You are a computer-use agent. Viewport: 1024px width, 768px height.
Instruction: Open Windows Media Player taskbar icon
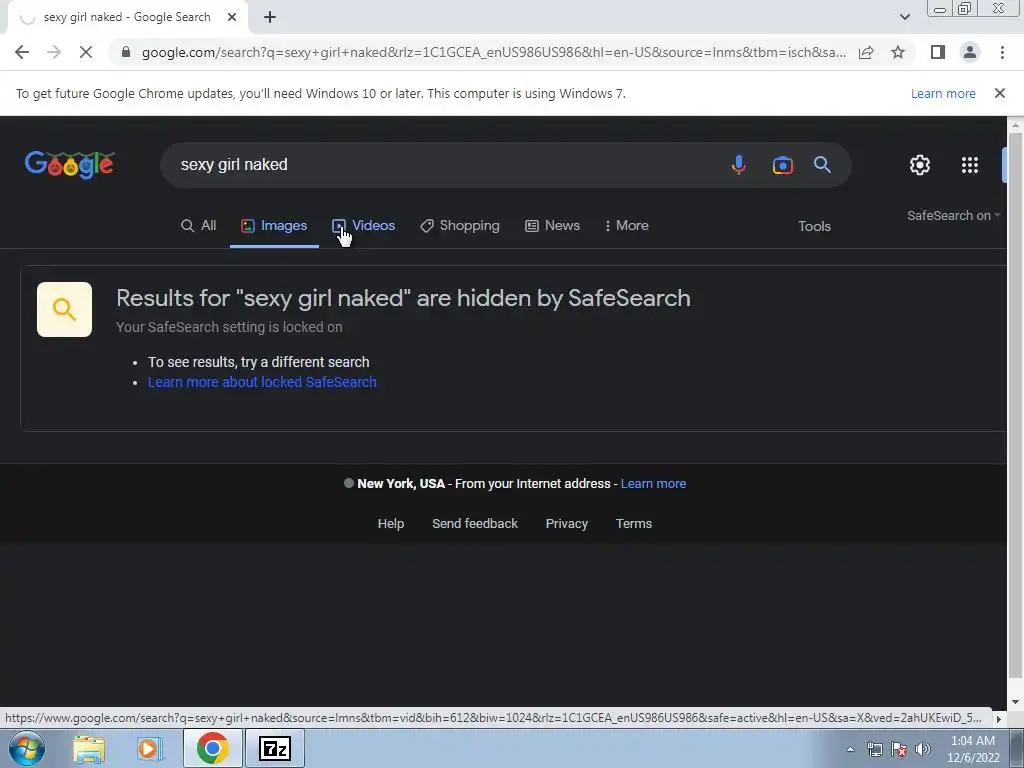(x=150, y=748)
